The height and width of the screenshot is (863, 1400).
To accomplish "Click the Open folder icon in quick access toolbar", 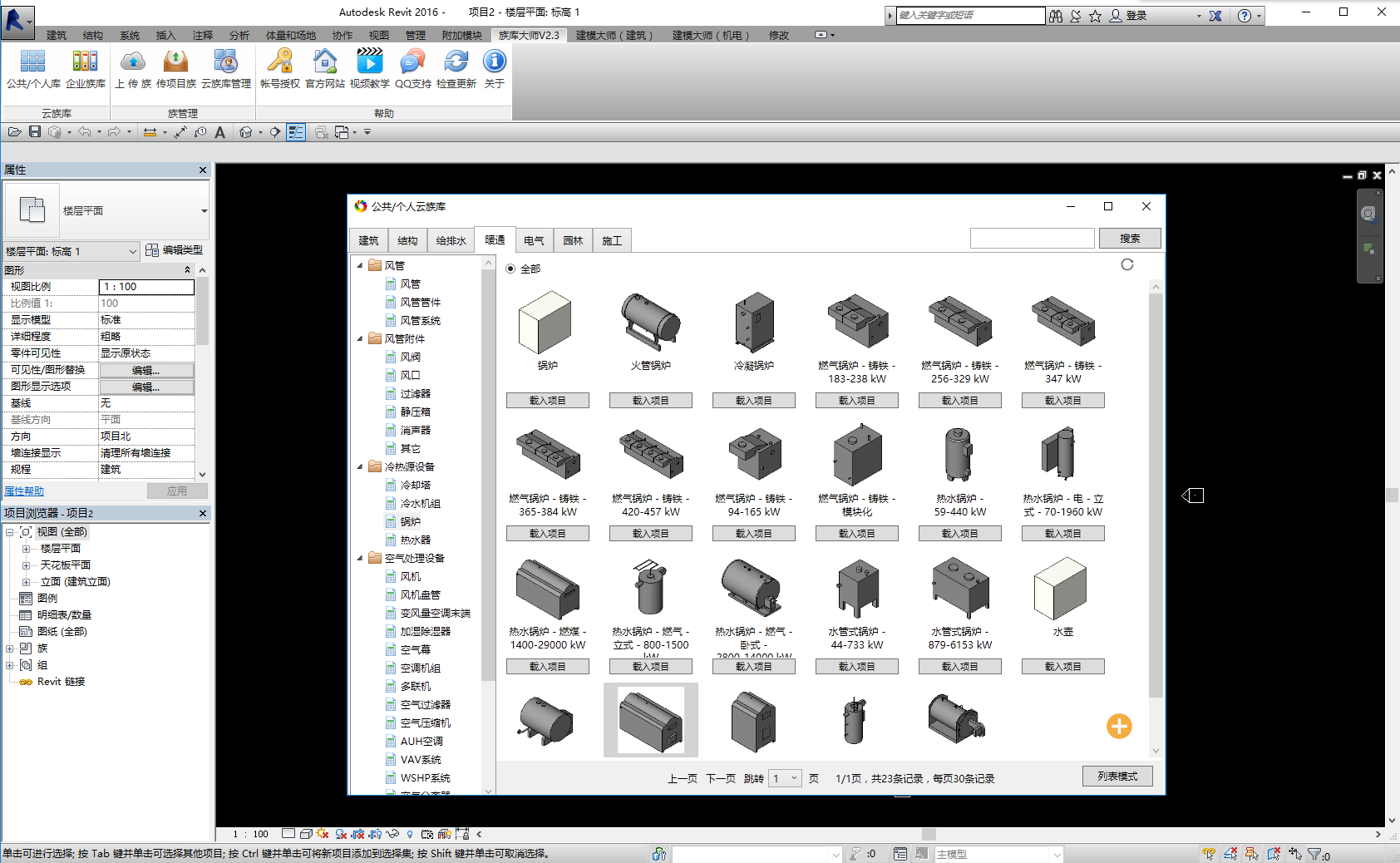I will pos(14,132).
